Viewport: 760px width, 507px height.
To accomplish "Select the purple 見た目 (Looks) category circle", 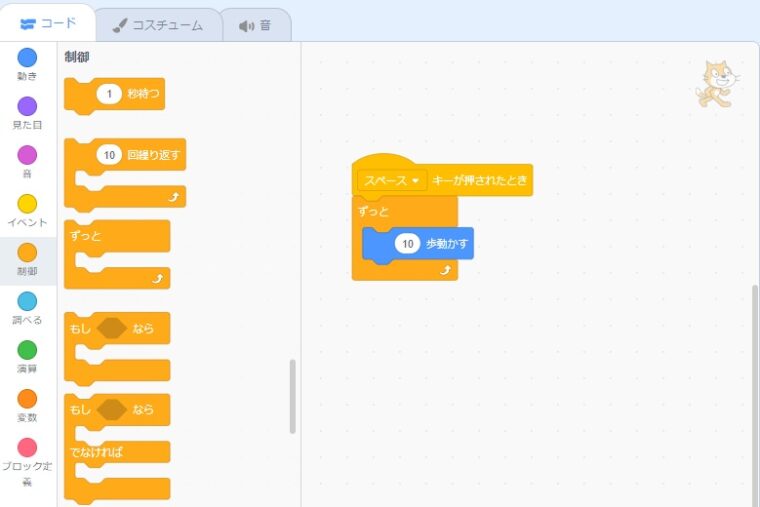I will [28, 106].
